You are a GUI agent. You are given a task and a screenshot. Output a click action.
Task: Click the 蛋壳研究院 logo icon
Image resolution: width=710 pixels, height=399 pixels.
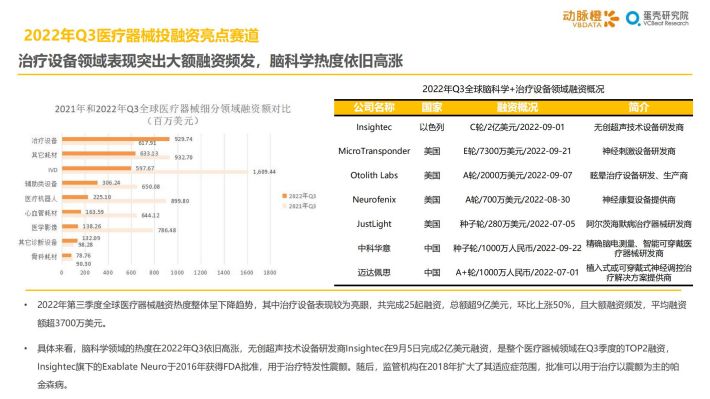point(633,18)
